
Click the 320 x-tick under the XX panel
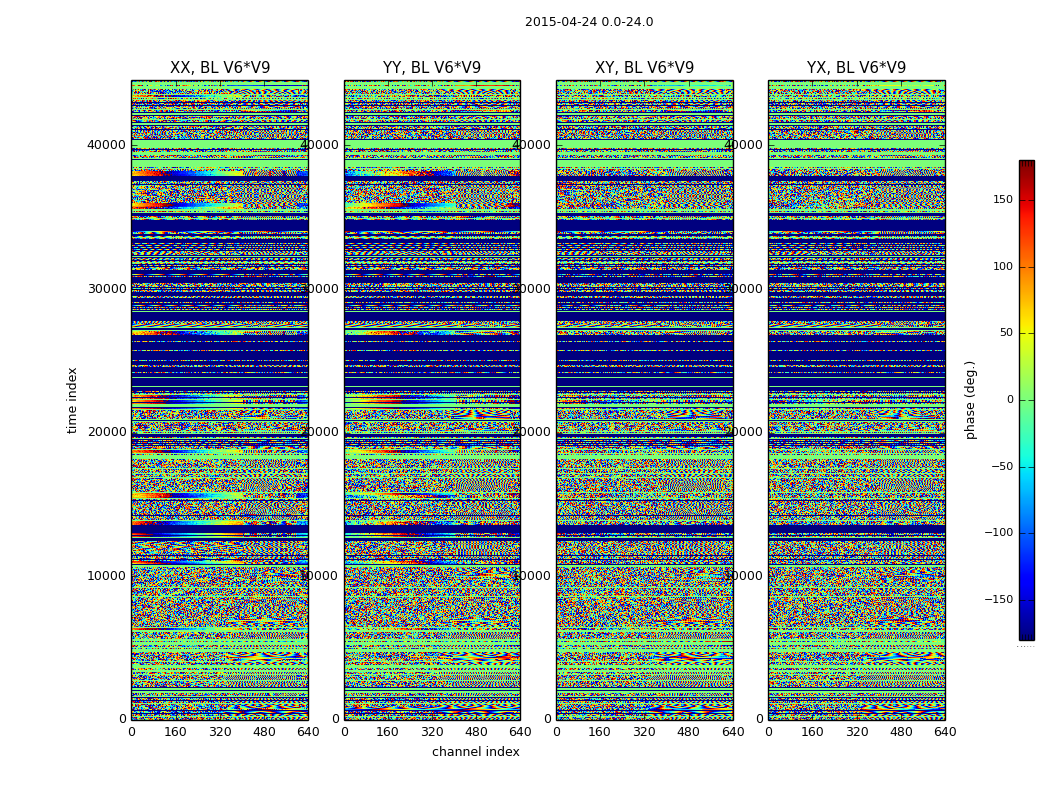tap(219, 732)
